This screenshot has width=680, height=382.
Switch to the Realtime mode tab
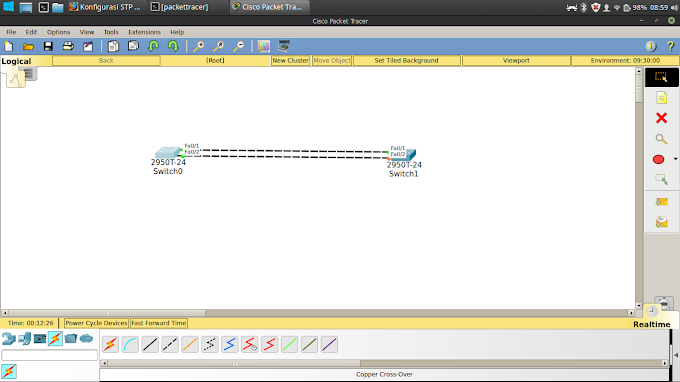coord(651,324)
